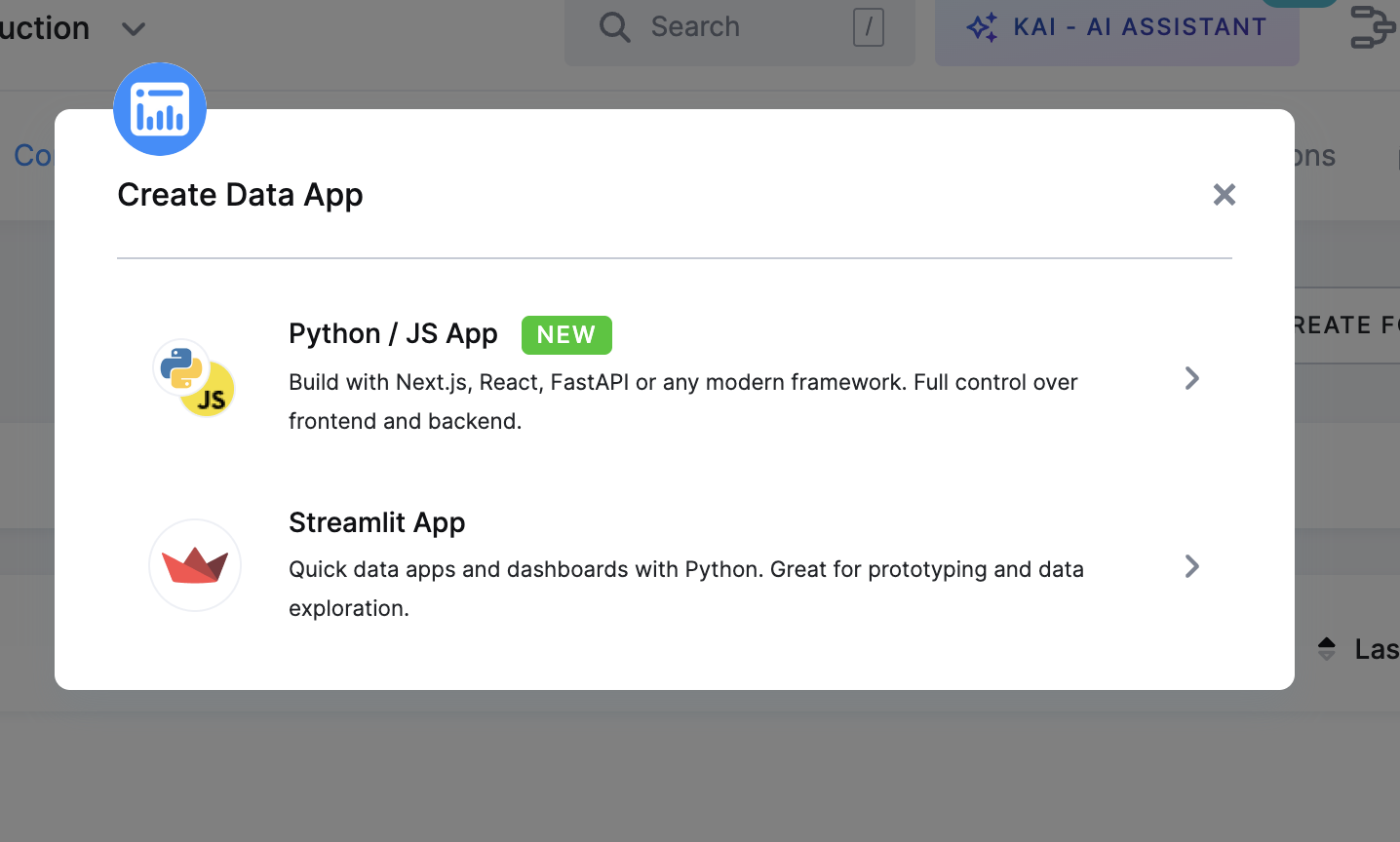
Task: Focus the Search input field
Action: [741, 27]
